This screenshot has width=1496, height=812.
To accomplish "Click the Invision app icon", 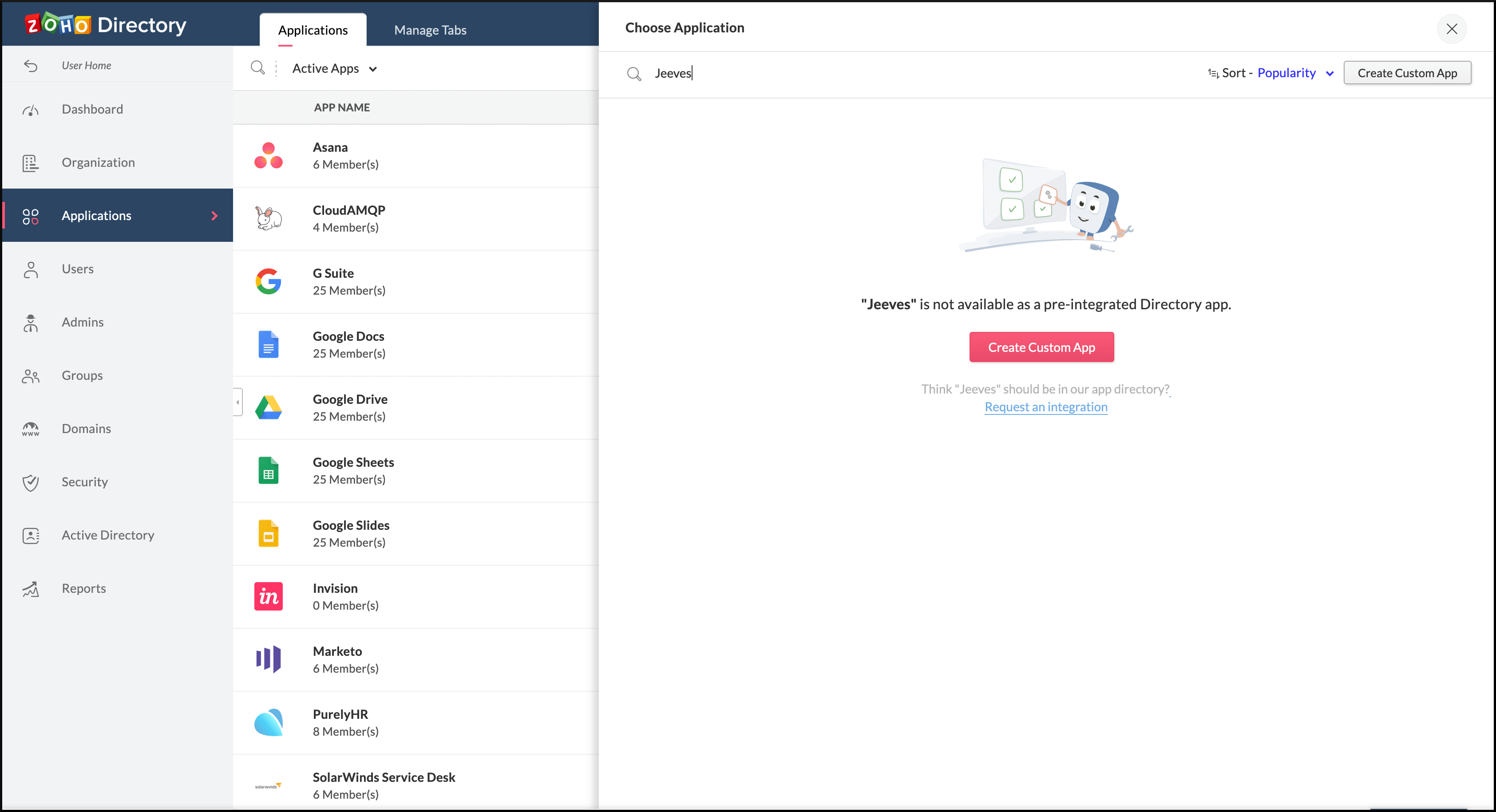I will [268, 596].
